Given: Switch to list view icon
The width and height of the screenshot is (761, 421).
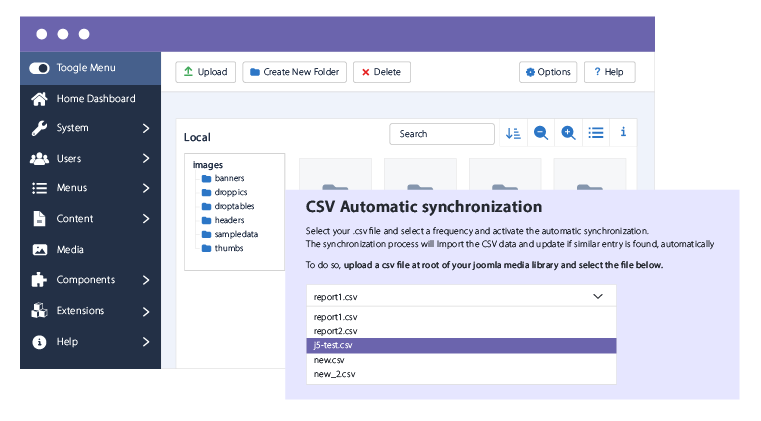Looking at the screenshot, I should [x=596, y=133].
